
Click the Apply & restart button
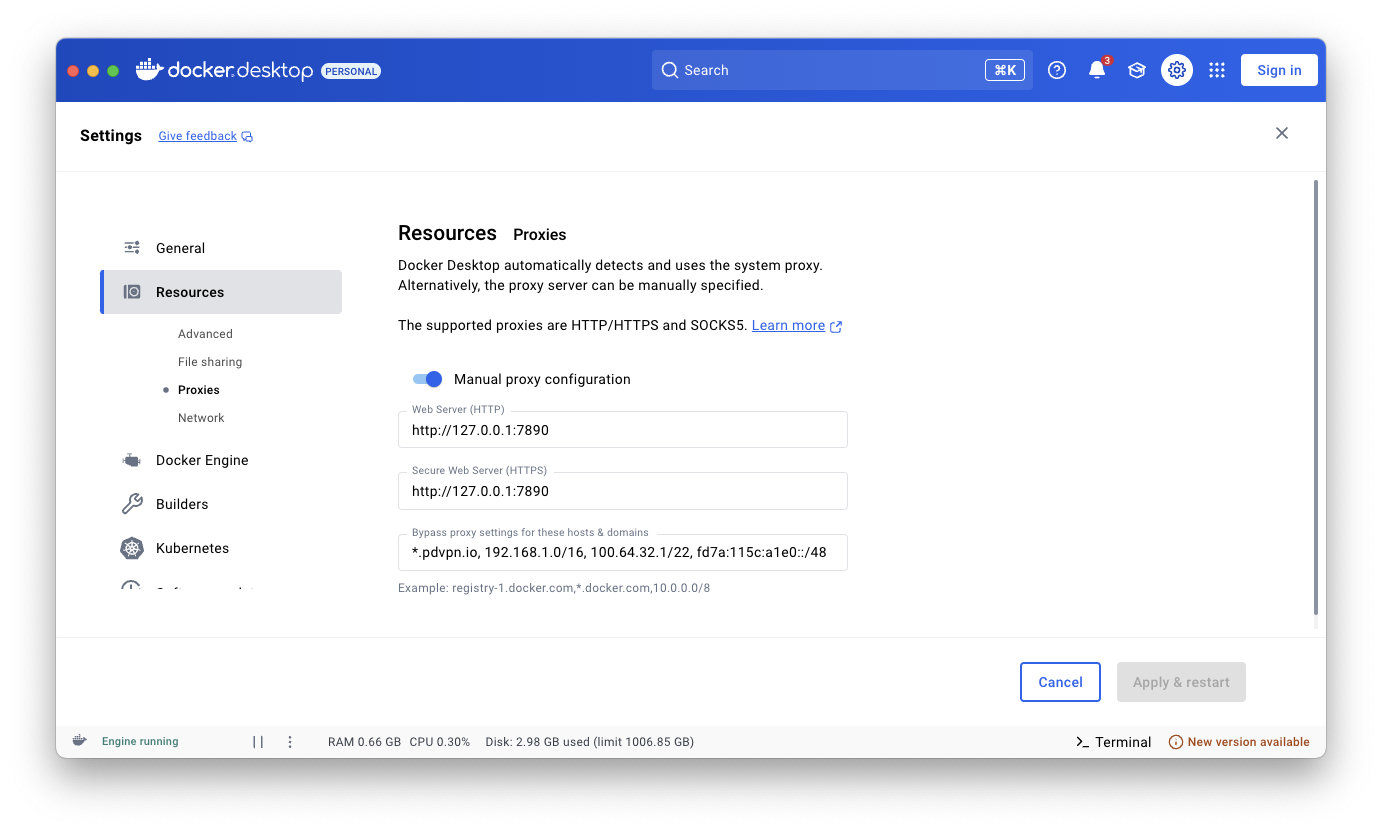coord(1181,682)
